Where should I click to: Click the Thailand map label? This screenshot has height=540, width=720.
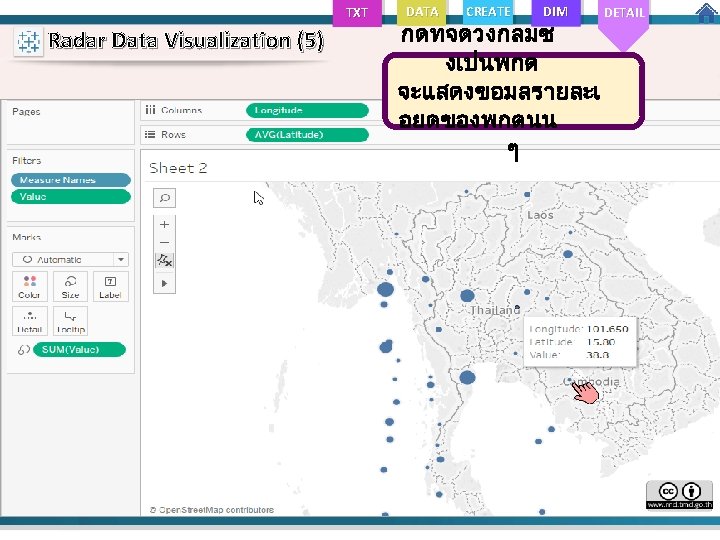pos(495,310)
